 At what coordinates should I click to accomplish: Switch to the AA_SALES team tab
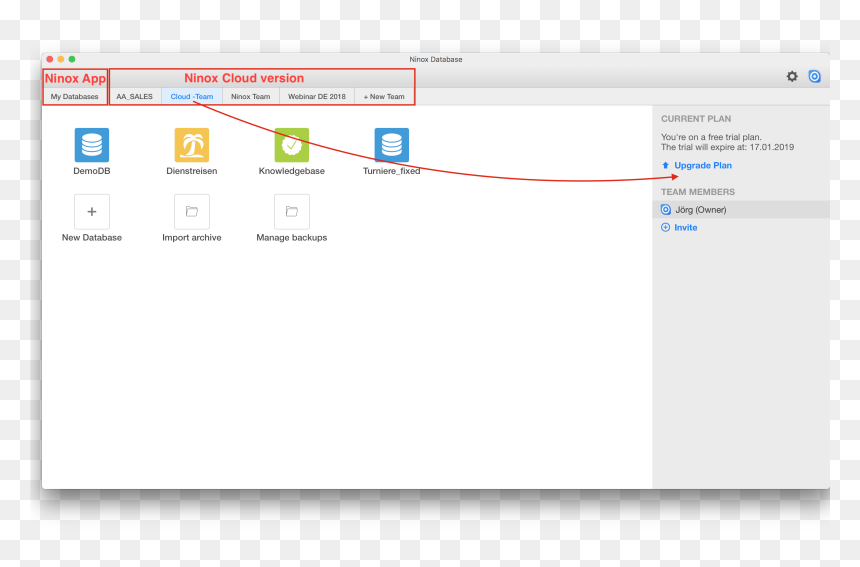tap(134, 97)
